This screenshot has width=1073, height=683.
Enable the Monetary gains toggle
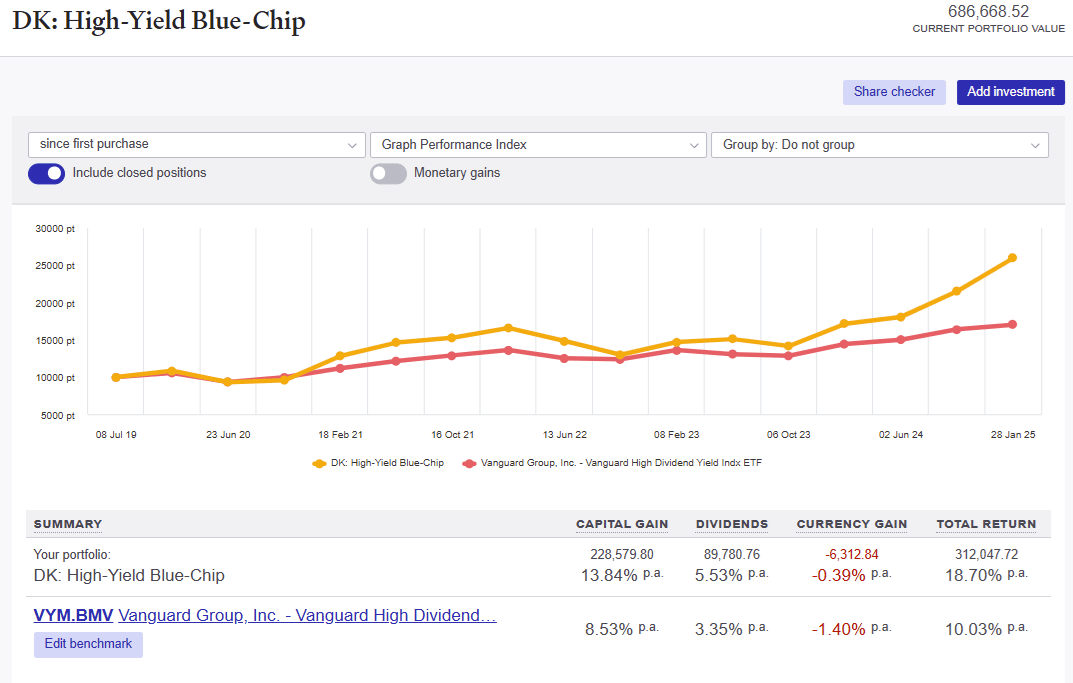(389, 173)
